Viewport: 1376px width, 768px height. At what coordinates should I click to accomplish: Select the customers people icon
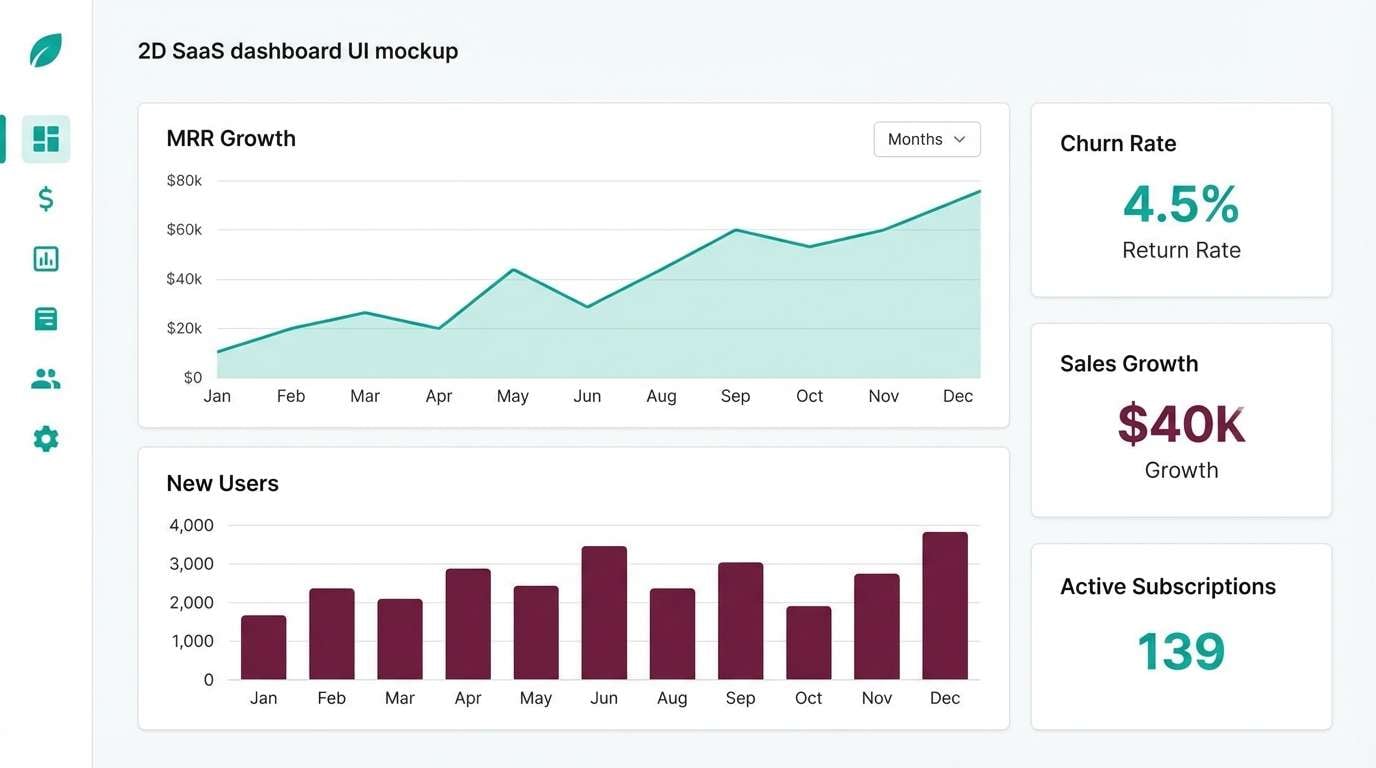[45, 378]
